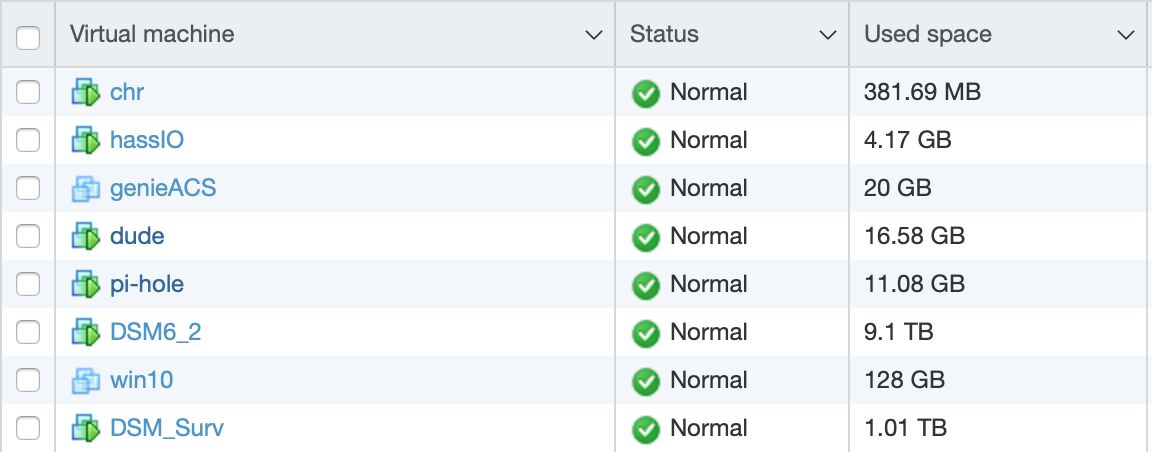Viewport: 1152px width, 452px height.
Task: Open the Virtual machine column dropdown arrow
Action: [x=593, y=35]
